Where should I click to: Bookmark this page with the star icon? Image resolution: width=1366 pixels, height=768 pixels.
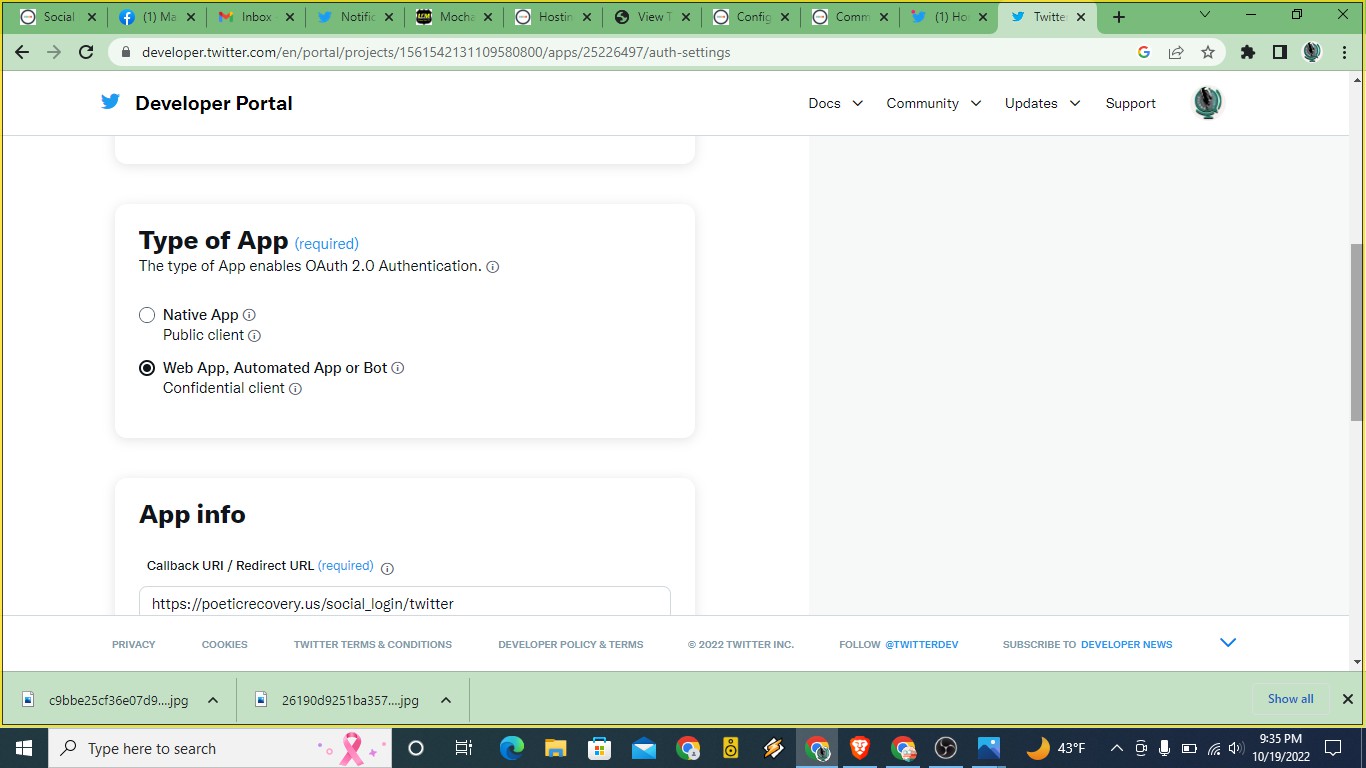coord(1208,52)
